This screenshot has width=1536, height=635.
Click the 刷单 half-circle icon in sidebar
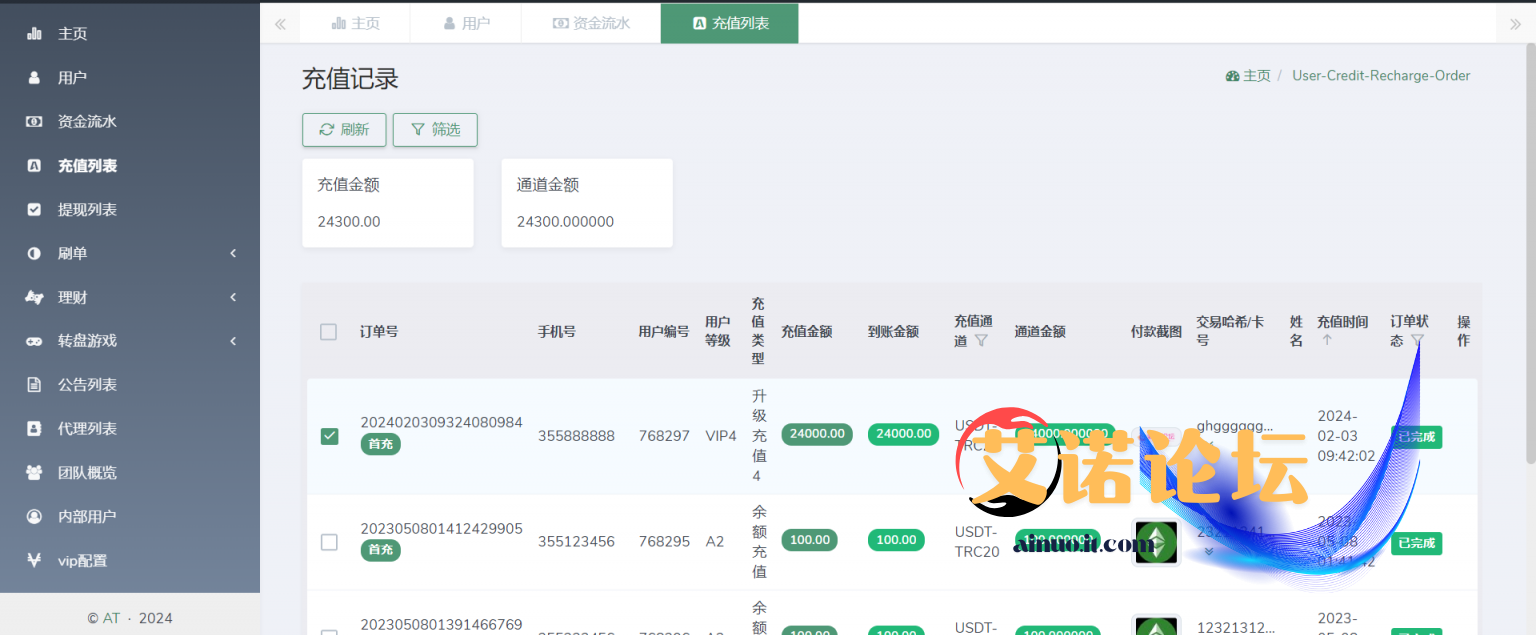coord(34,253)
